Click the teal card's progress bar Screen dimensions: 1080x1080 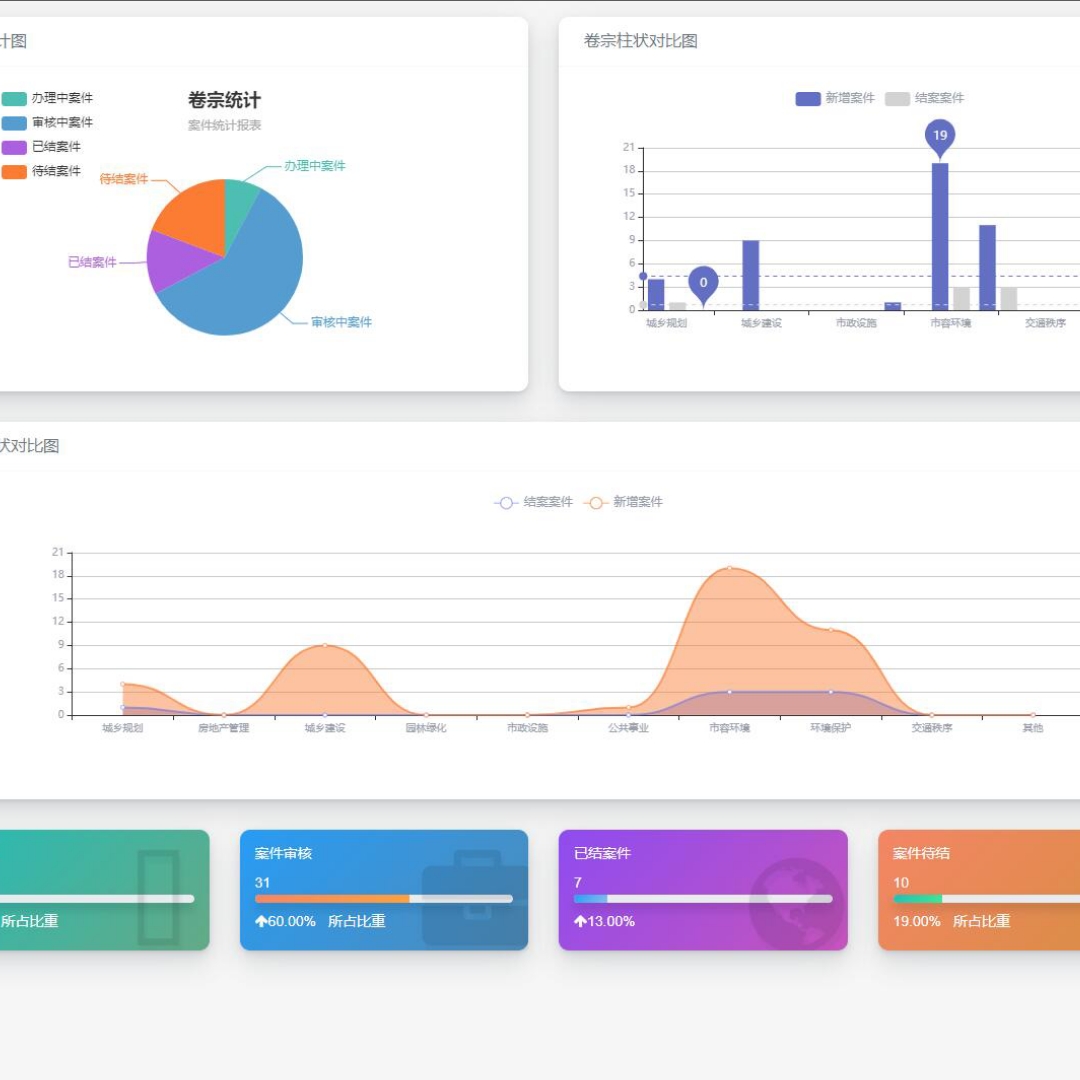tap(97, 899)
